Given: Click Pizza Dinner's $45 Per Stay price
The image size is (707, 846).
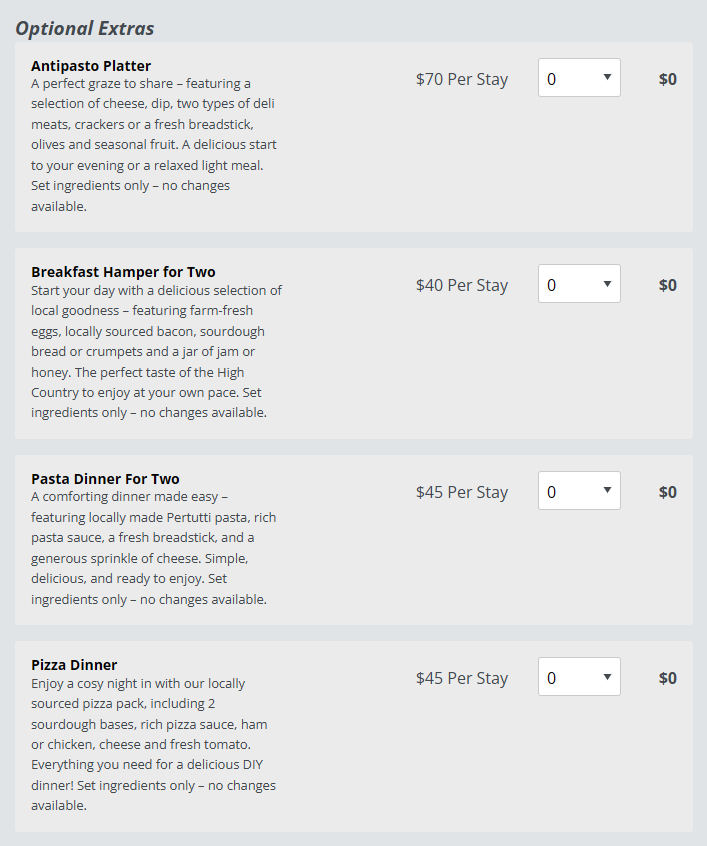Looking at the screenshot, I should 462,678.
